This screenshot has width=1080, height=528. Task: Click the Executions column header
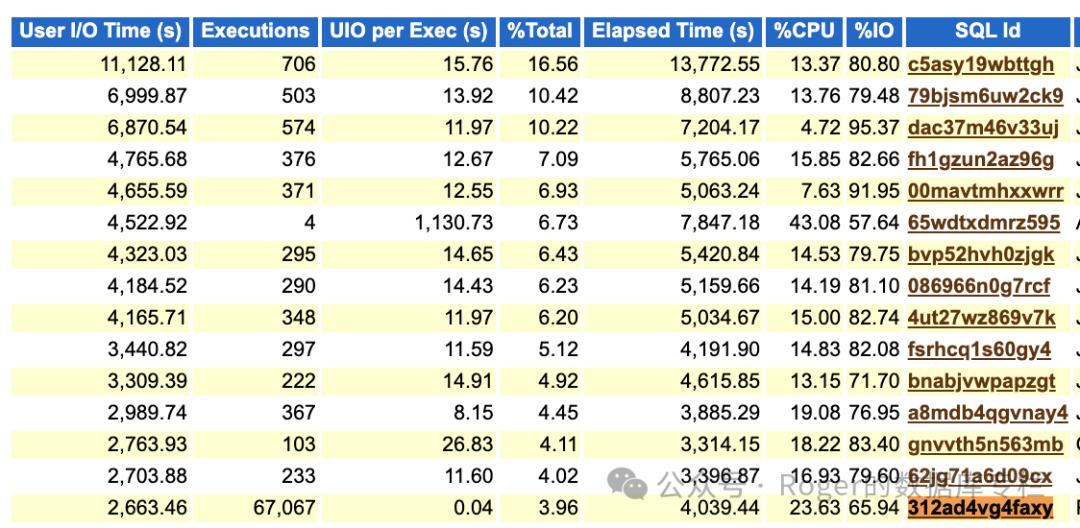pos(255,31)
